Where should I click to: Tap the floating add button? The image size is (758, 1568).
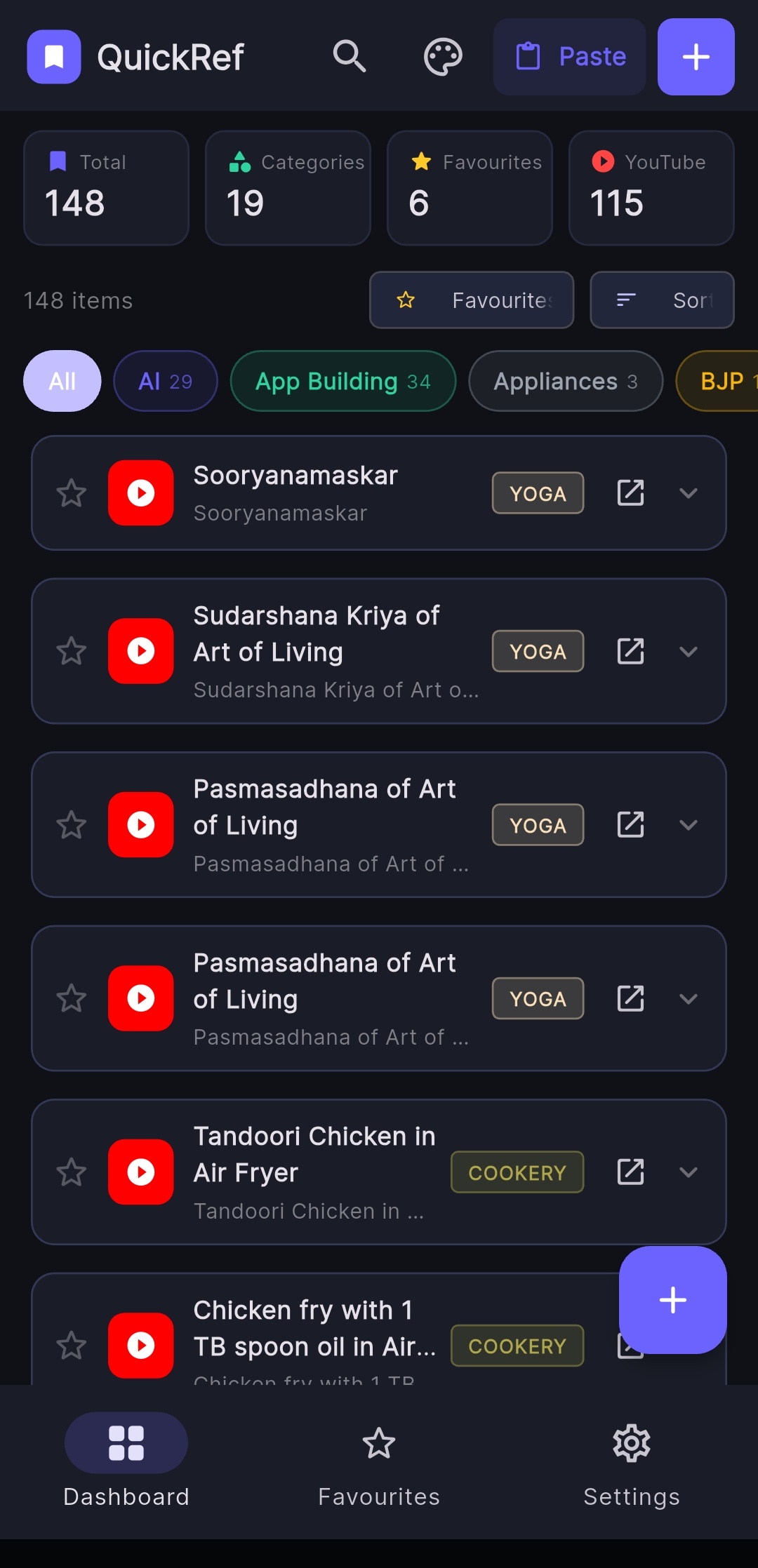coord(672,1299)
